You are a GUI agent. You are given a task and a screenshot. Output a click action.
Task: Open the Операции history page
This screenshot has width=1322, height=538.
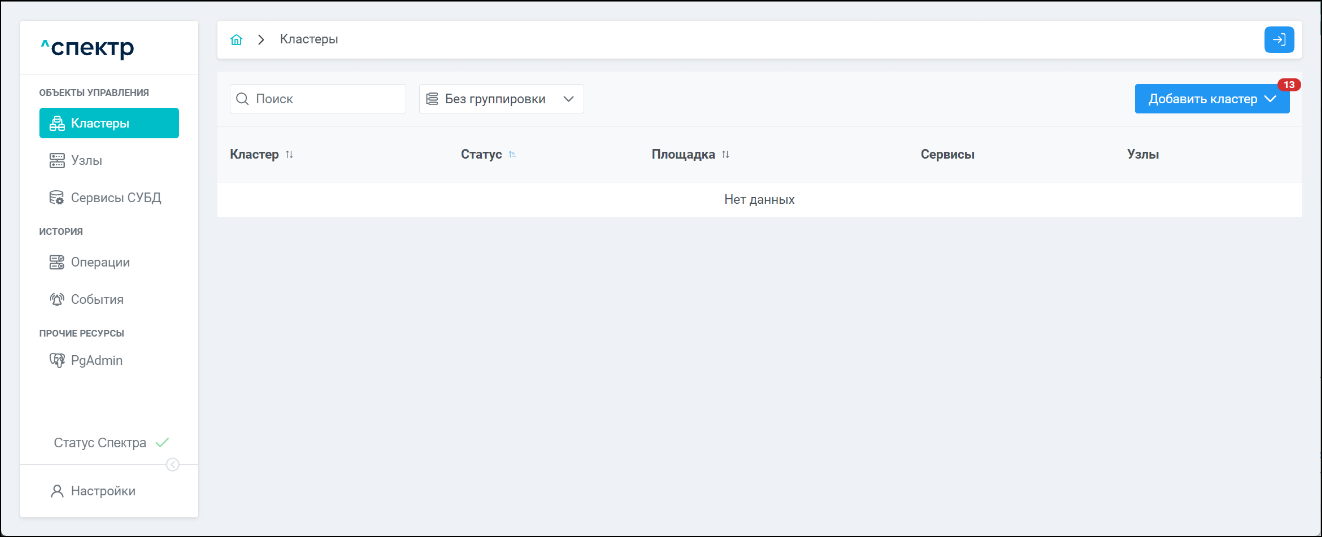coord(100,262)
